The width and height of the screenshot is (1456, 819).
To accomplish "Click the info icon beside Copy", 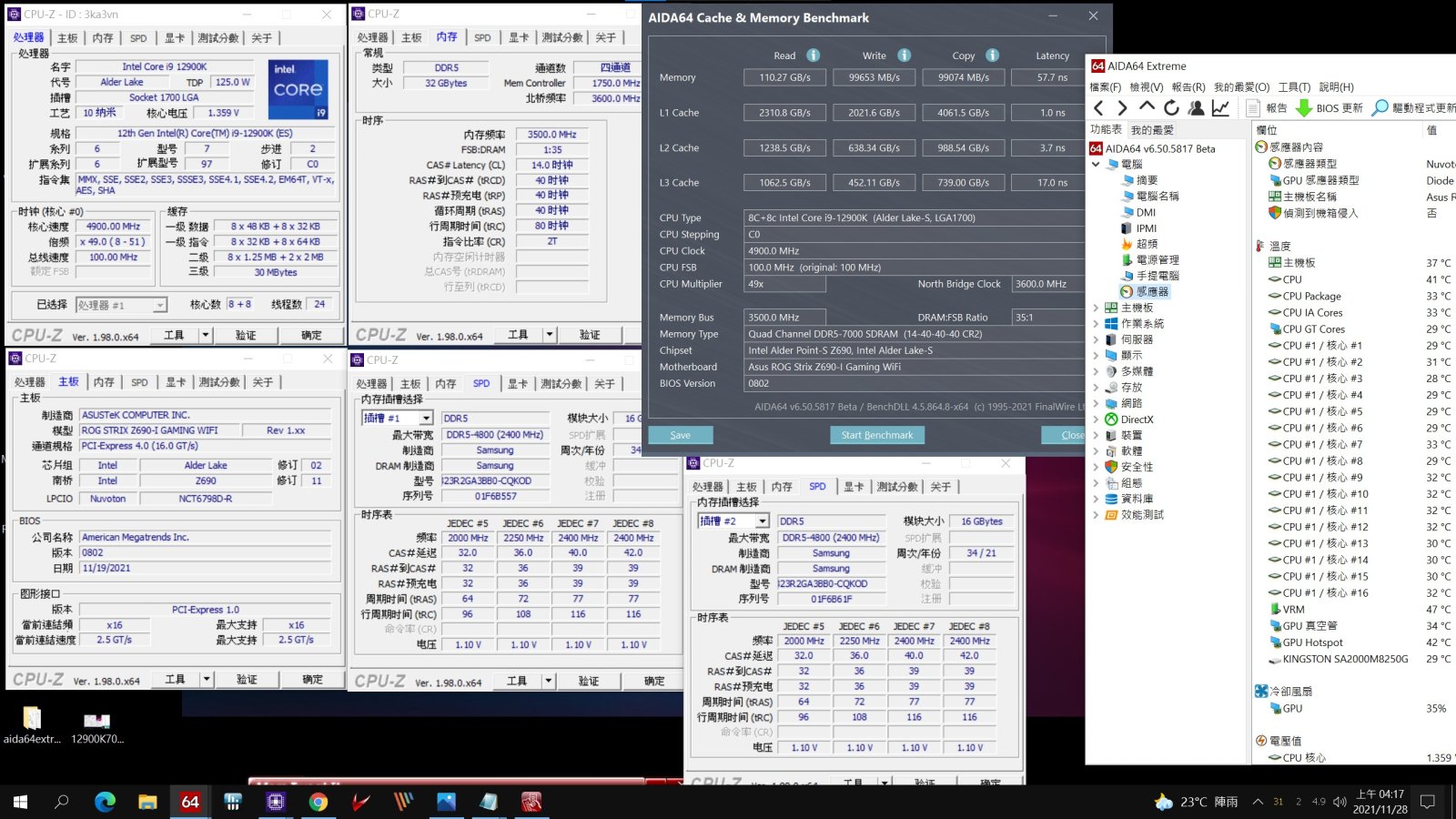I will click(x=992, y=56).
